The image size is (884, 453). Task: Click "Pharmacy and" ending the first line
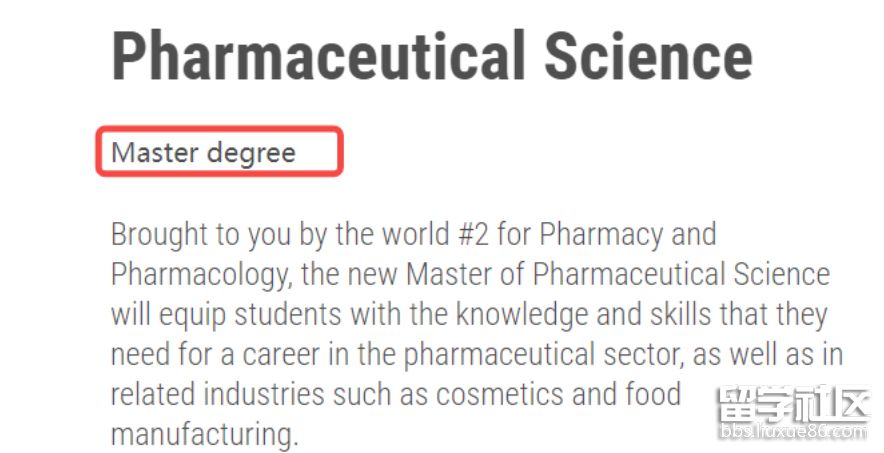[x=627, y=235]
